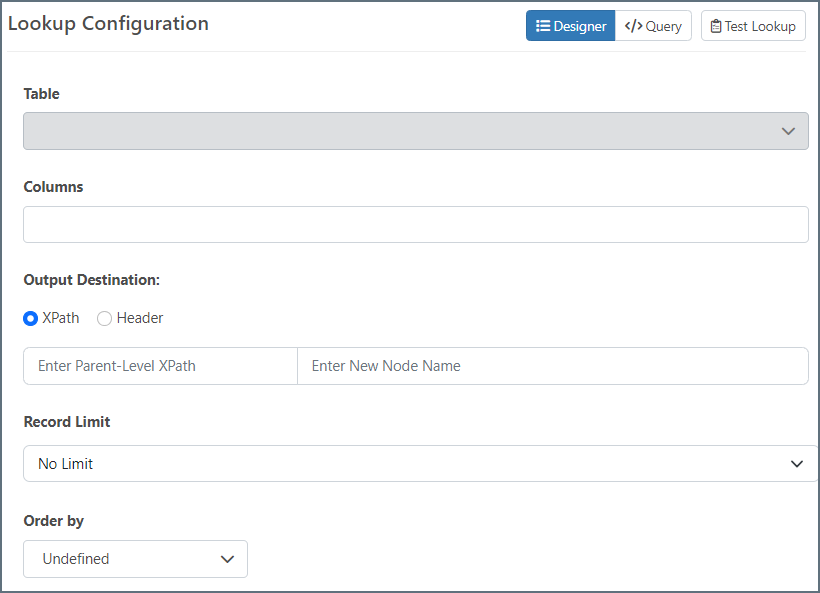Click the Record Limit chevron arrow

pyautogui.click(x=797, y=464)
